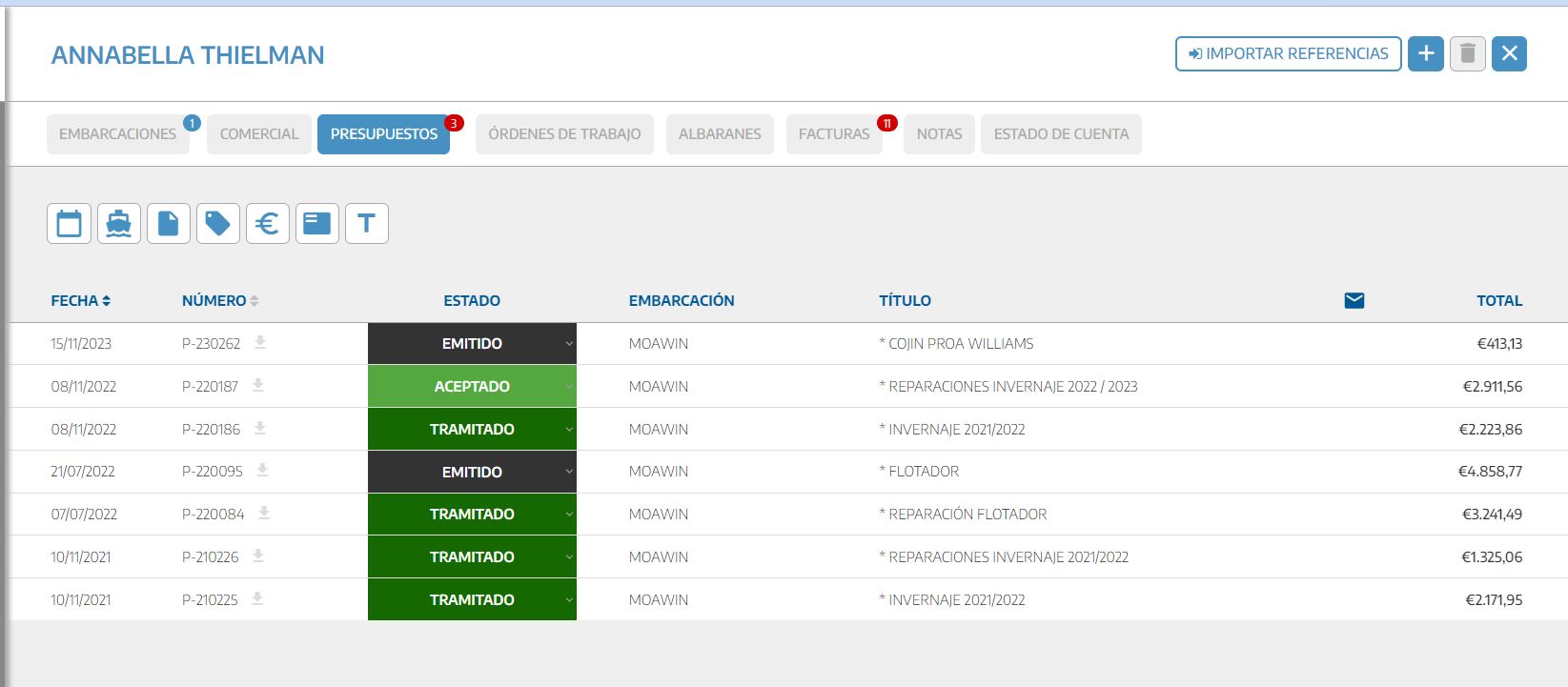Click the euro amount filter icon
Viewport: 1568px width, 687px height.
click(x=268, y=224)
